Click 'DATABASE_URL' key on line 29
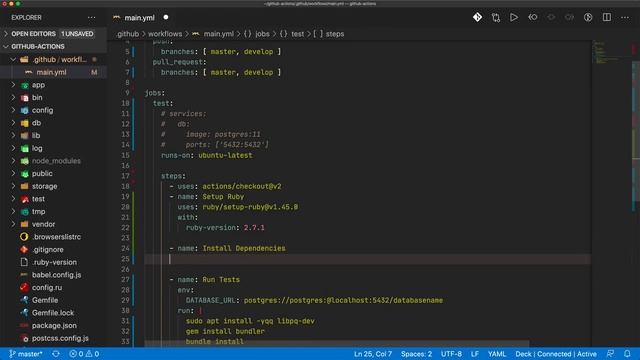The image size is (640, 360). 211,300
